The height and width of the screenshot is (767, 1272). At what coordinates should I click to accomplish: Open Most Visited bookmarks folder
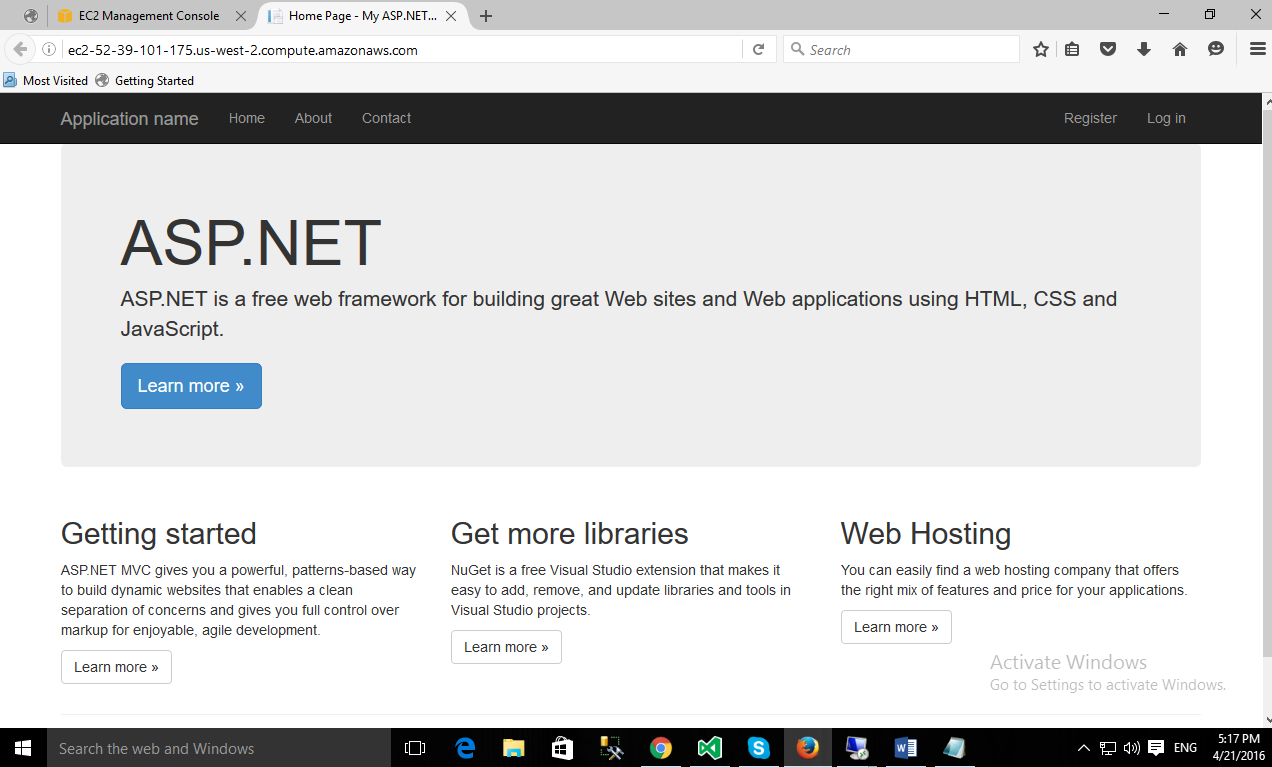coord(46,80)
